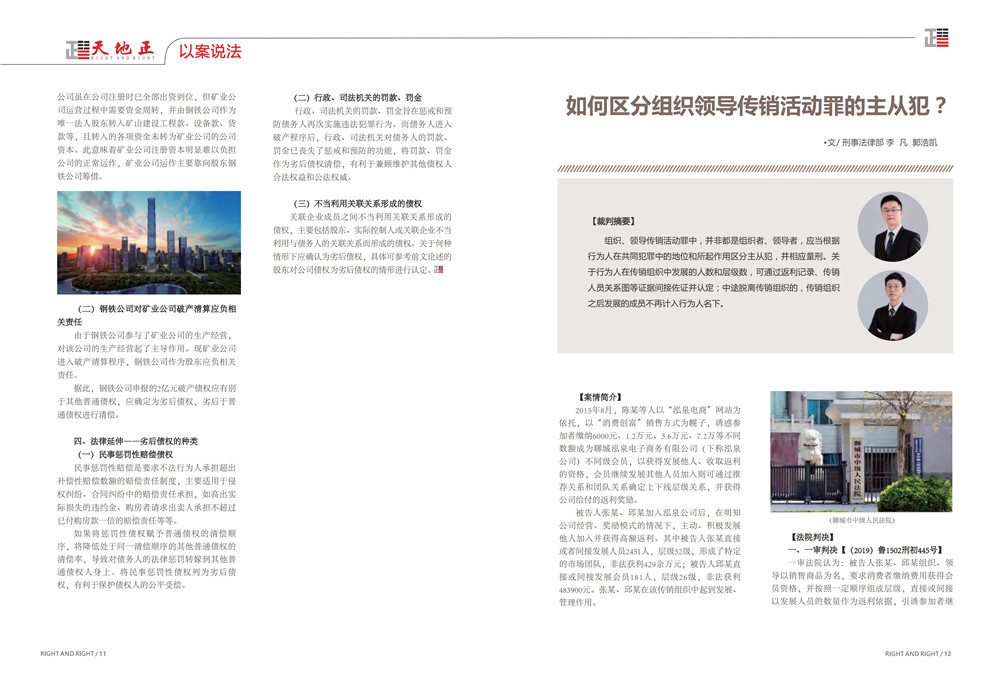Click the 【法院判决】 heading
The image size is (1000, 683).
(812, 537)
